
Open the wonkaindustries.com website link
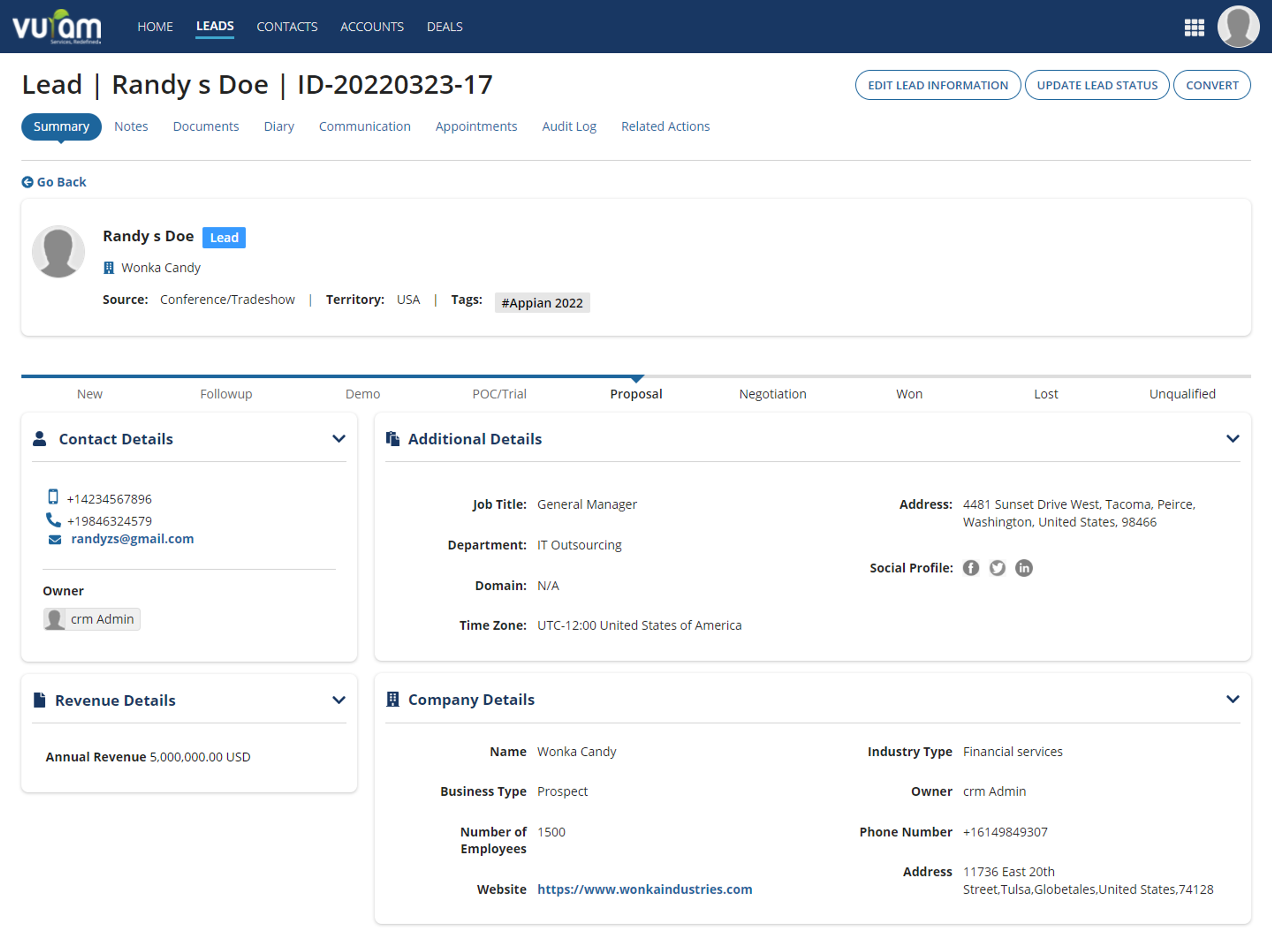click(645, 889)
